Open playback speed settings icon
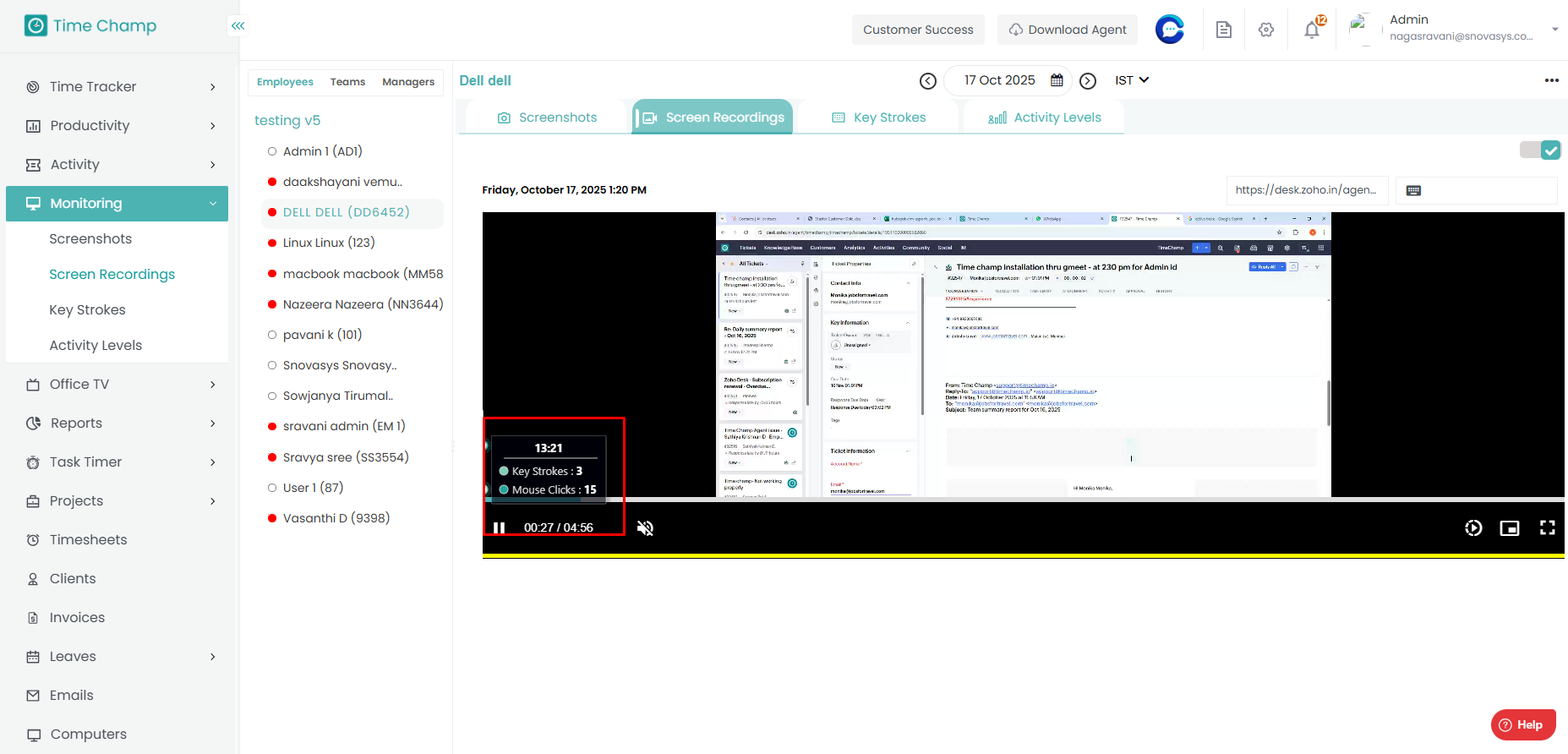The image size is (1568, 754). pyautogui.click(x=1472, y=528)
